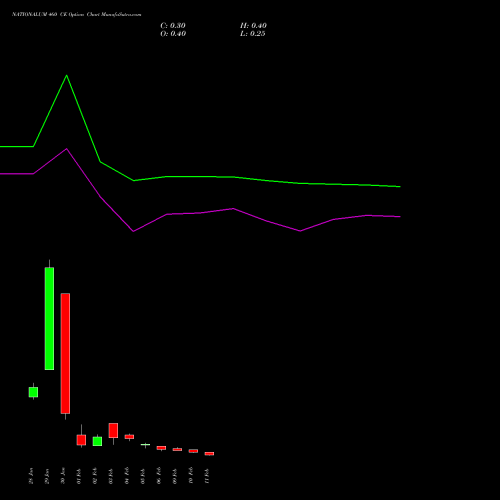Select the tall red candlestick for 30 Jan
Viewport: 500px width, 500px height.
tap(65, 353)
